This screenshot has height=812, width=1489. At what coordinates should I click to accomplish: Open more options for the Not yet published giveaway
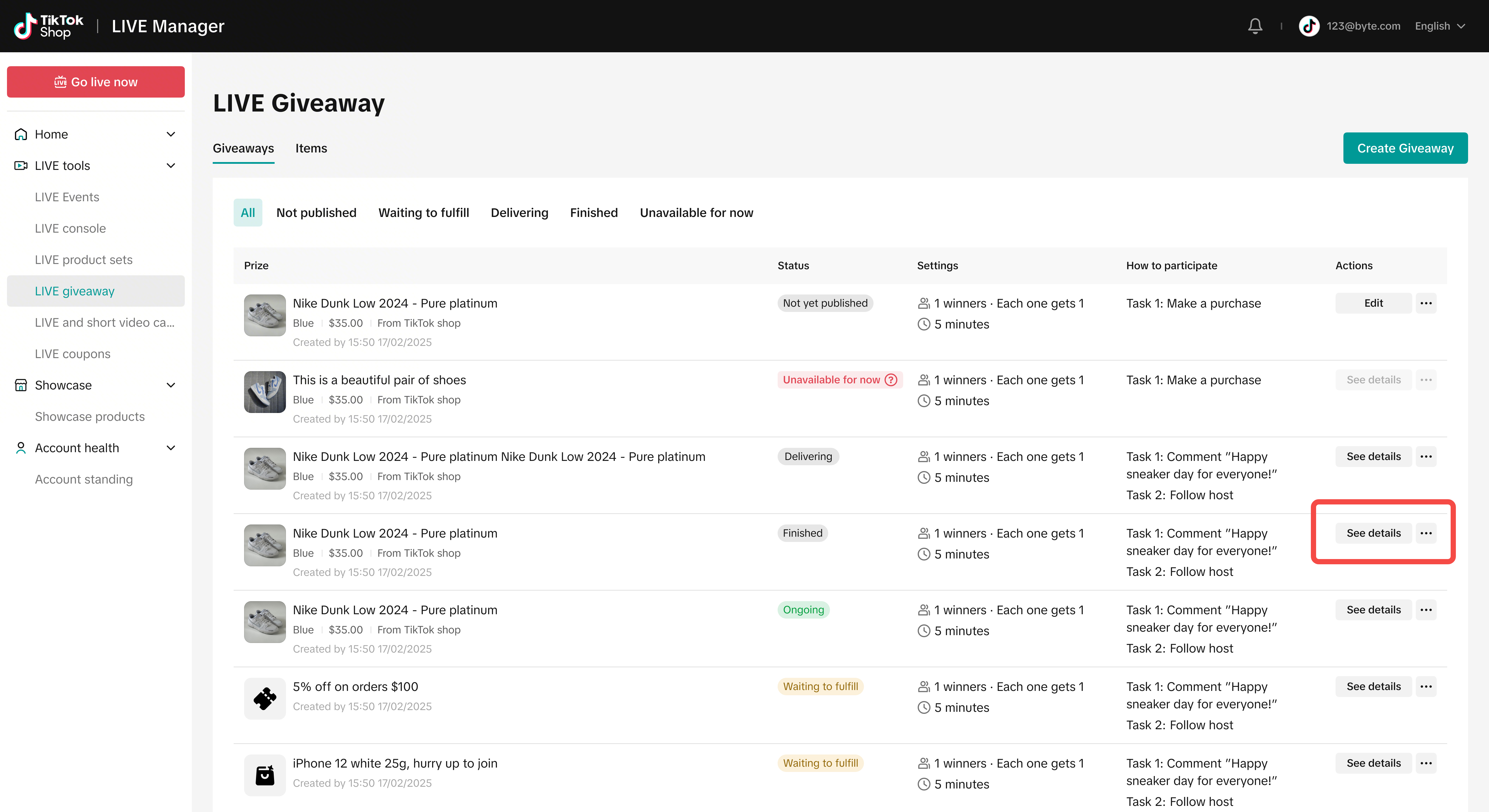[1426, 303]
